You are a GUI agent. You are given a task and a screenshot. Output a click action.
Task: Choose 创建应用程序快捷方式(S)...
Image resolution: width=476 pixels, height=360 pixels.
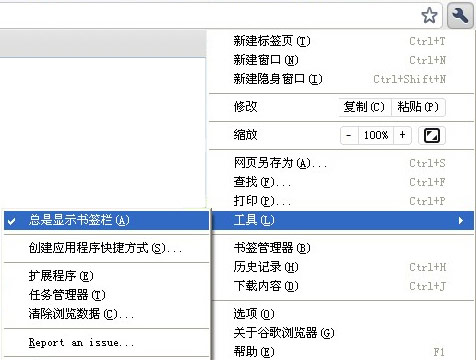coord(106,248)
